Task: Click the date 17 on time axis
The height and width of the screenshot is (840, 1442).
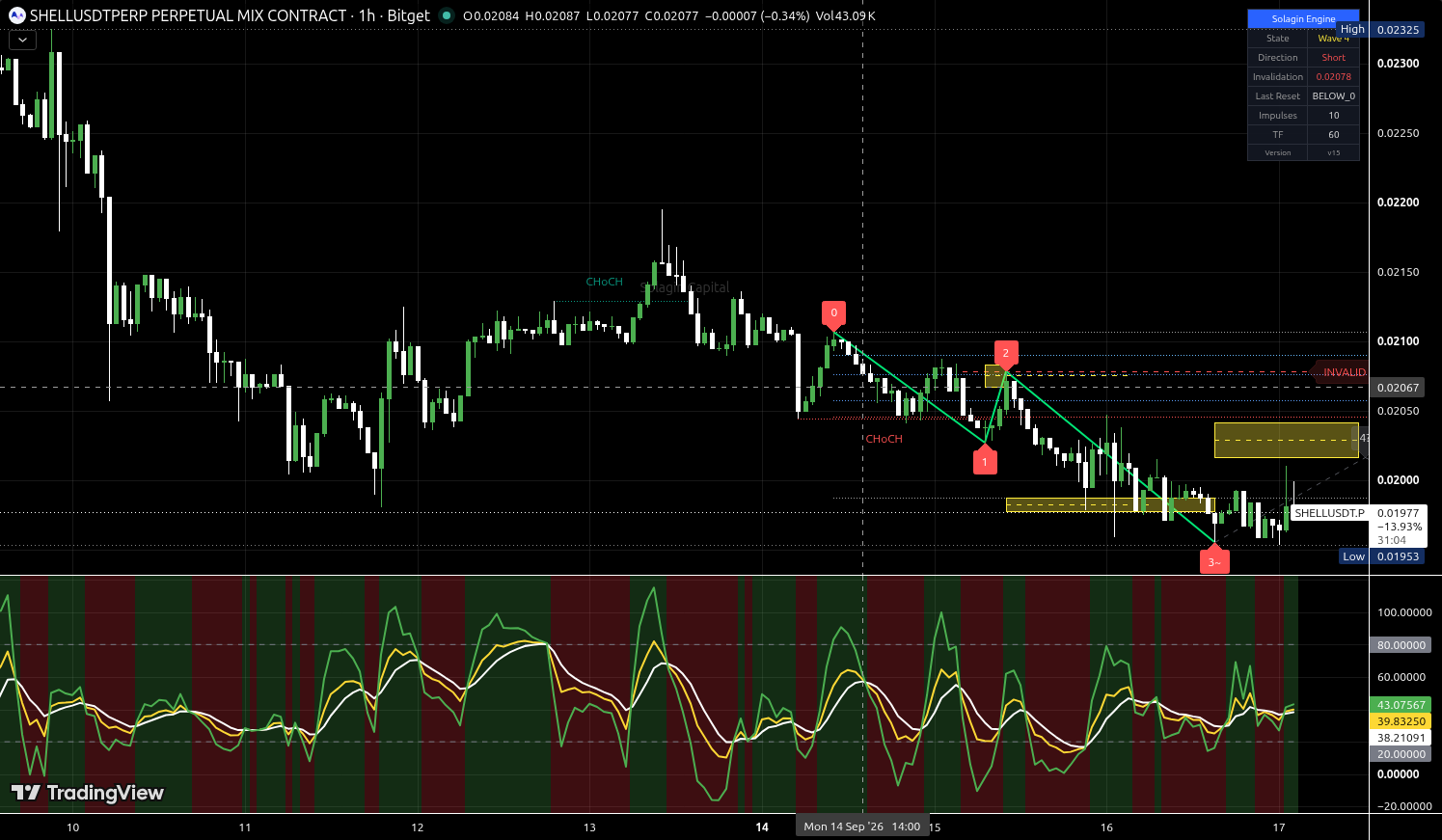Action: [x=1279, y=827]
